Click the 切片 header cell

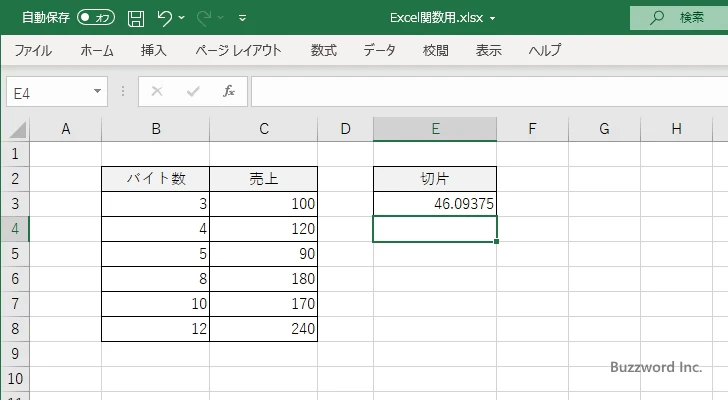435,179
